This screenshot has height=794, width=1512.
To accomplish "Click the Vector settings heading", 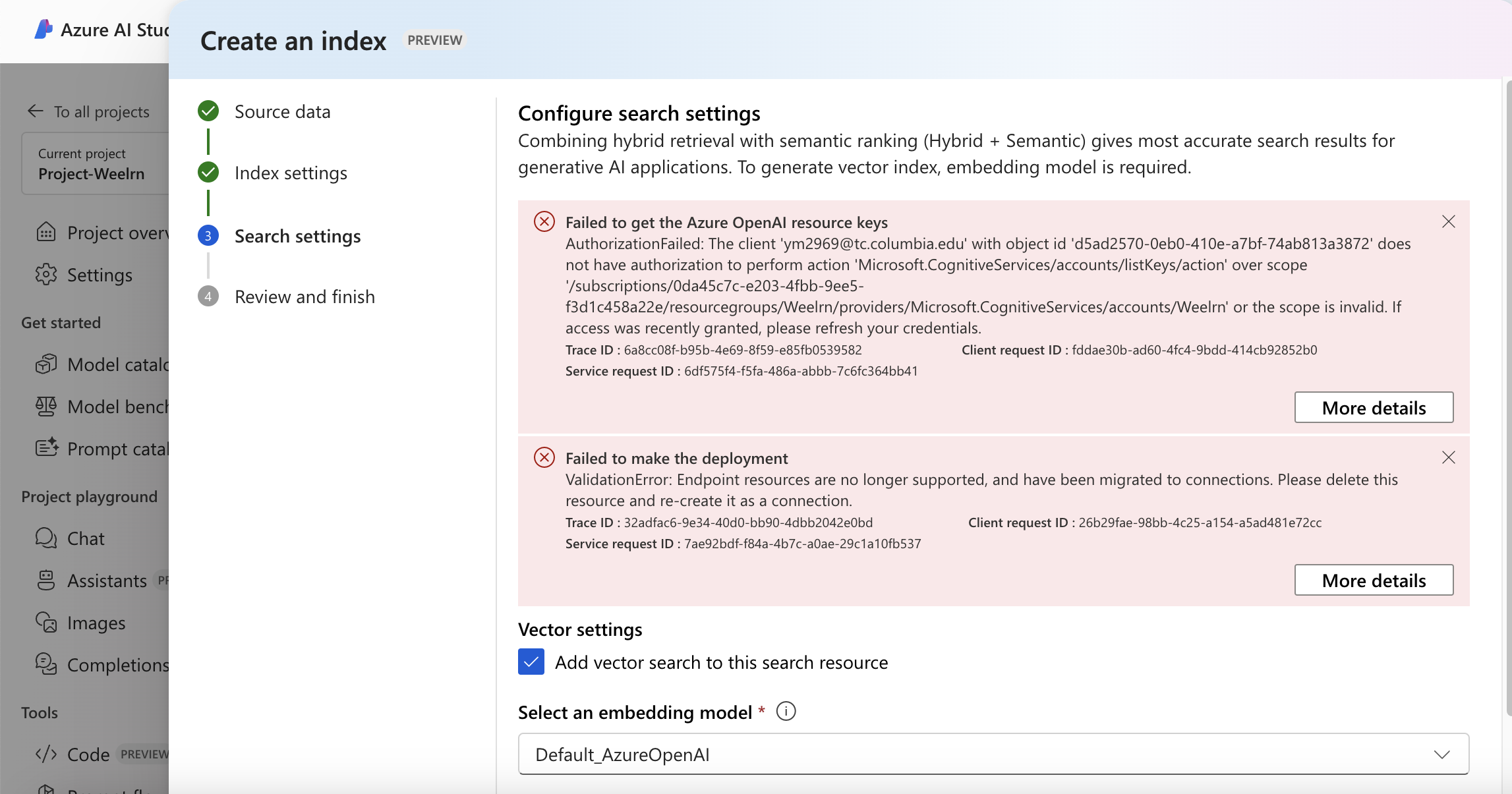I will coord(580,629).
